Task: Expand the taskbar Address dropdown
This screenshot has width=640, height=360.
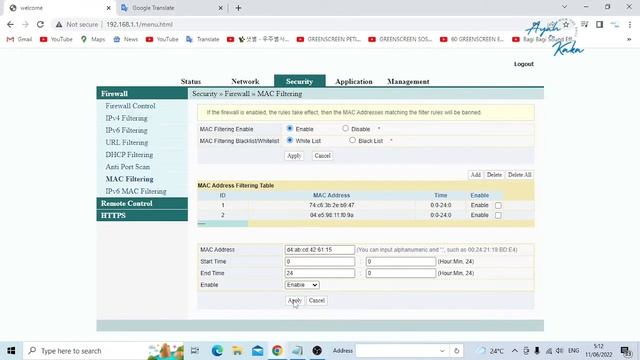Action: point(442,351)
